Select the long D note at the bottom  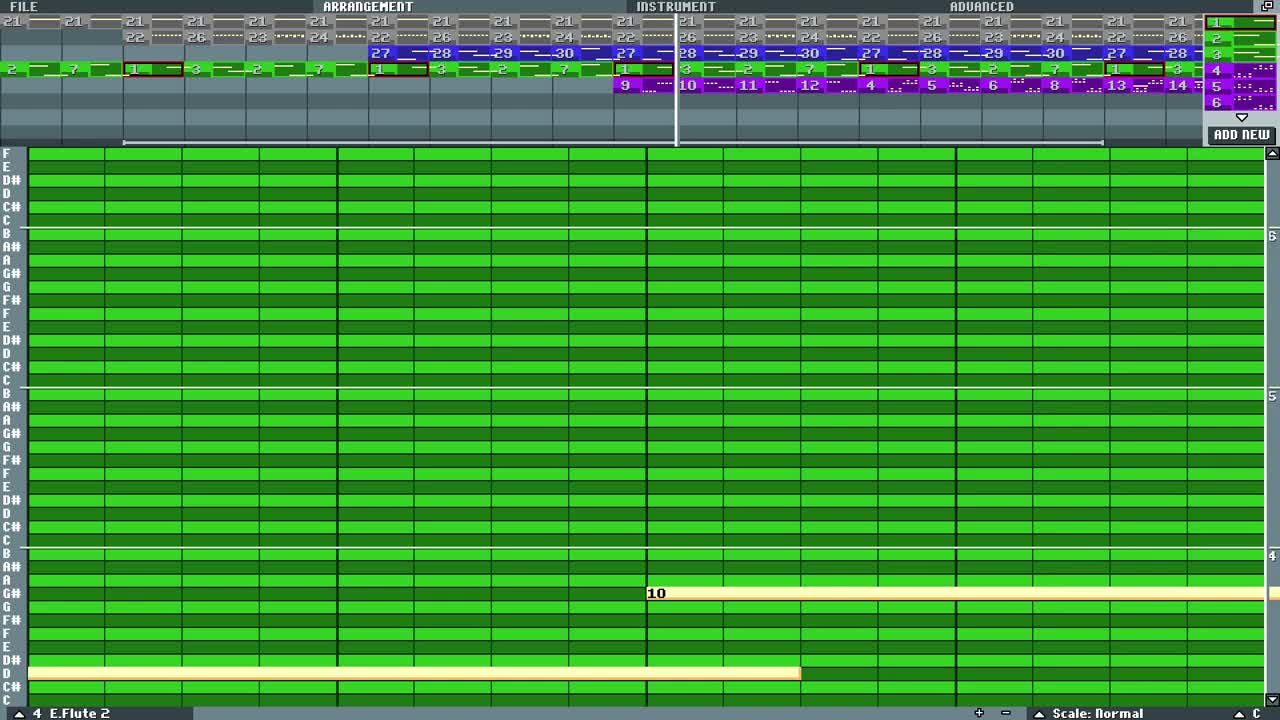[x=414, y=673]
